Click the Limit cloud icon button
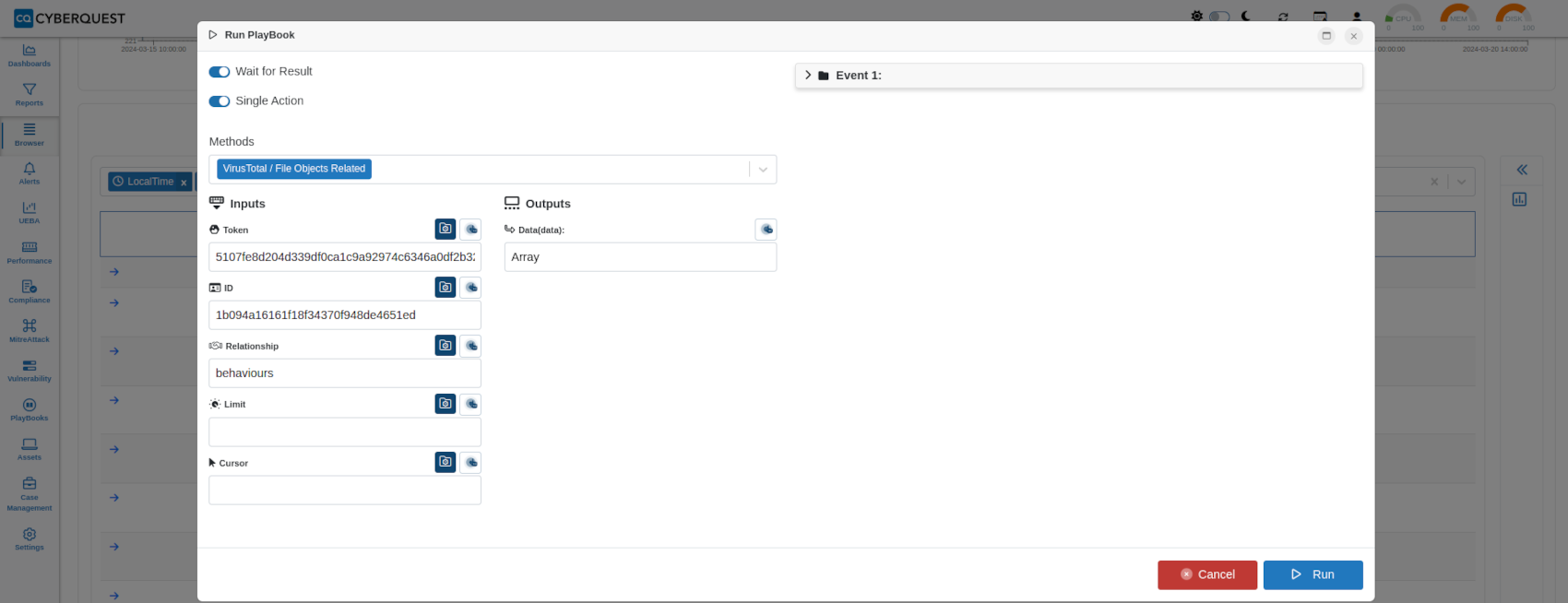Image resolution: width=1568 pixels, height=603 pixels. click(470, 403)
